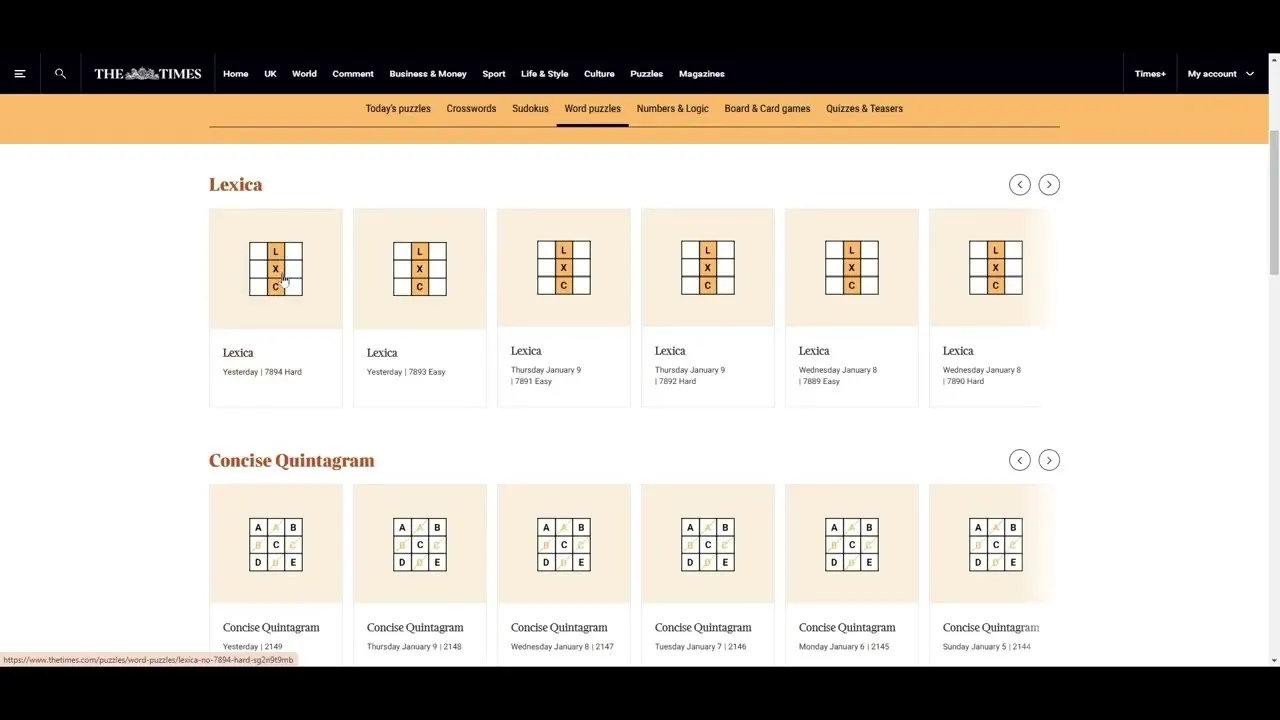1280x720 pixels.
Task: Open Lexica 7894 Hard puzzle thumbnail
Action: point(276,268)
